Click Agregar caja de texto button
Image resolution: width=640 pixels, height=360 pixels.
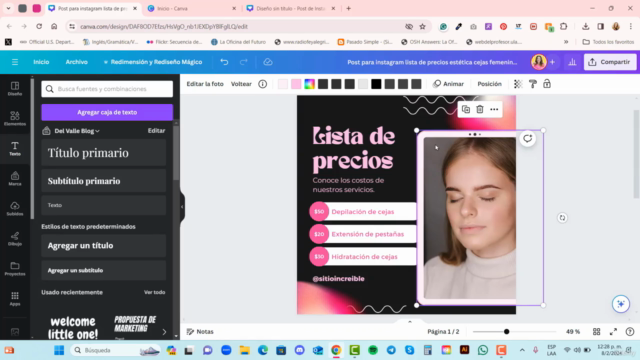107,112
